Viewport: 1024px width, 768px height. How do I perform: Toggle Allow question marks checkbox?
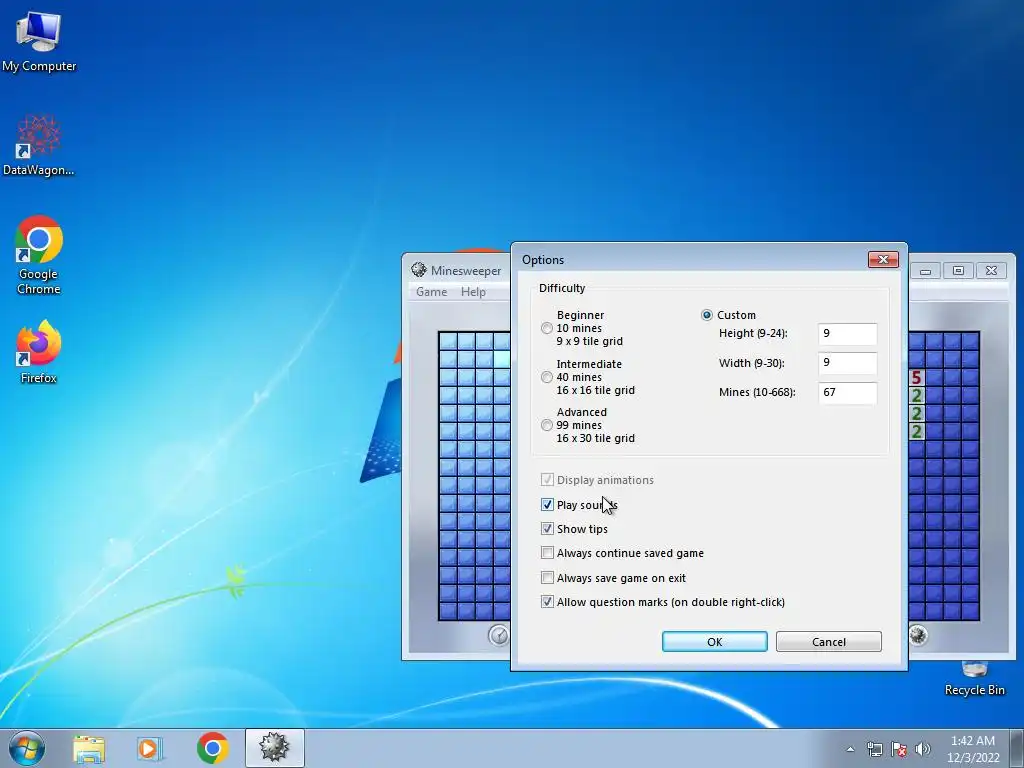click(547, 601)
